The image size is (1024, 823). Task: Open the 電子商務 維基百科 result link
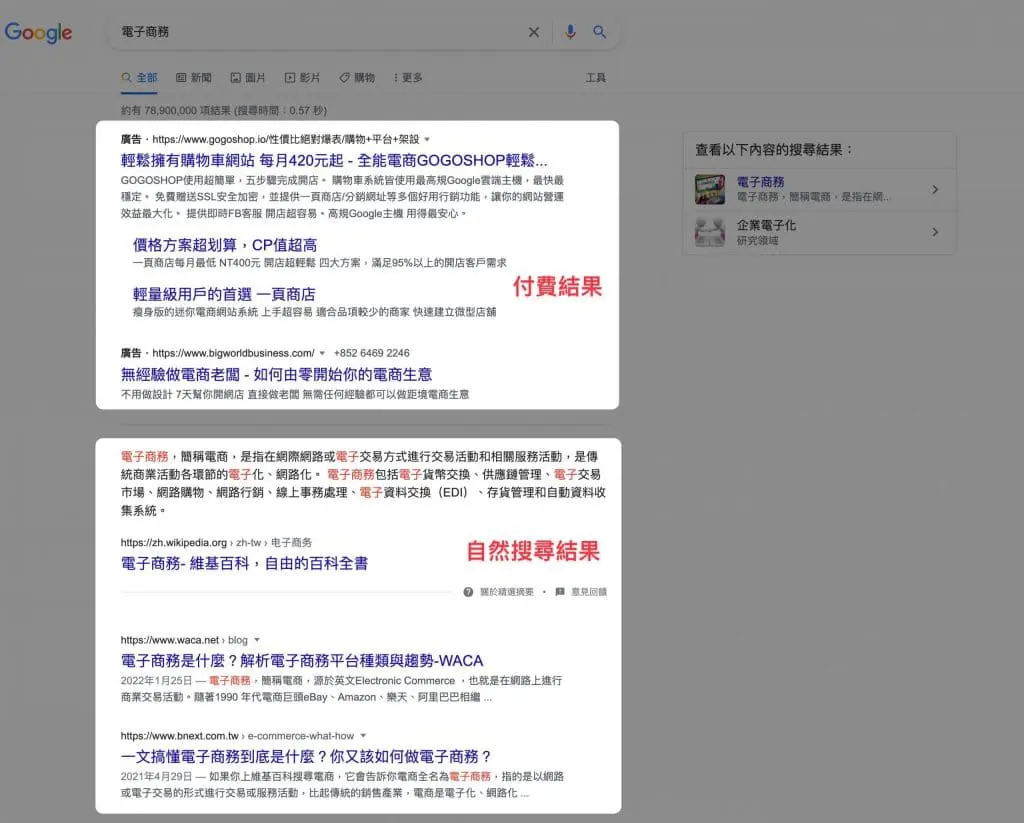pyautogui.click(x=244, y=563)
